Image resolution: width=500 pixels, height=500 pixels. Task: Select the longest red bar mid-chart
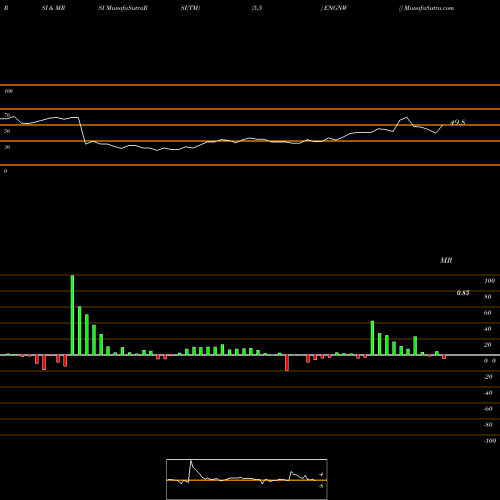287,363
